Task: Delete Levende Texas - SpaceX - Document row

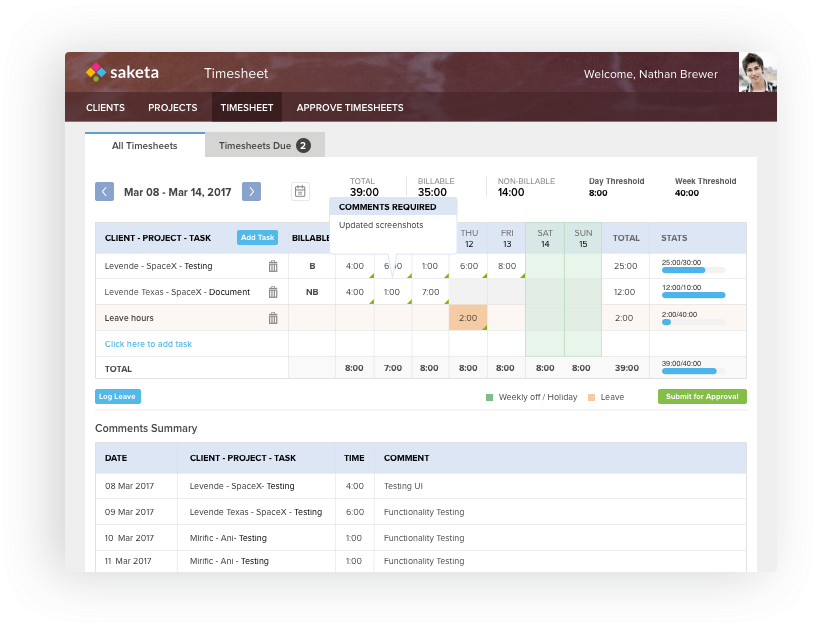Action: pyautogui.click(x=273, y=292)
